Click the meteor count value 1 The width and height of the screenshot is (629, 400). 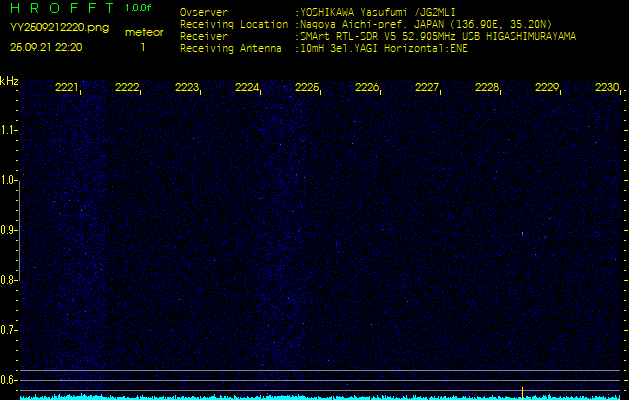[143, 47]
